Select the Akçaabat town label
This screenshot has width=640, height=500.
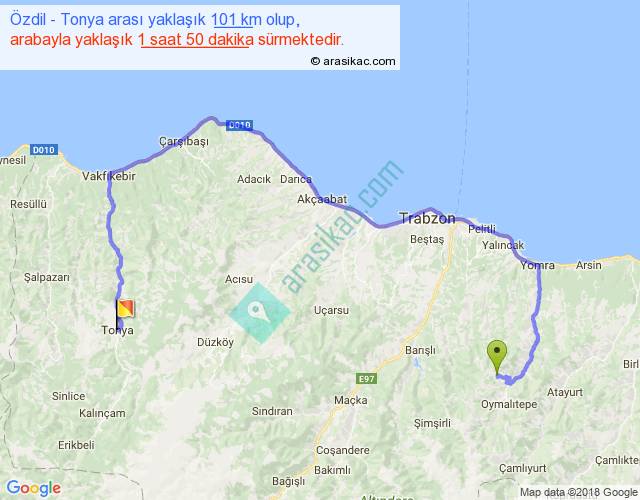322,199
